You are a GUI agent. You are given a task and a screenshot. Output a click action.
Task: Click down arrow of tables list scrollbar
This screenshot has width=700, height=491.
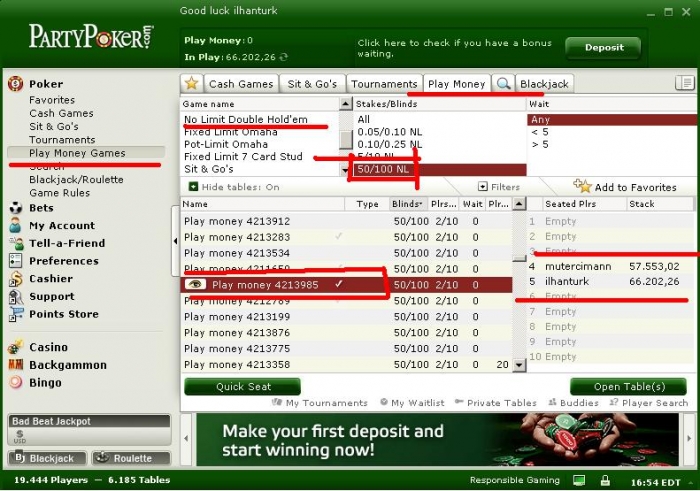[x=519, y=365]
